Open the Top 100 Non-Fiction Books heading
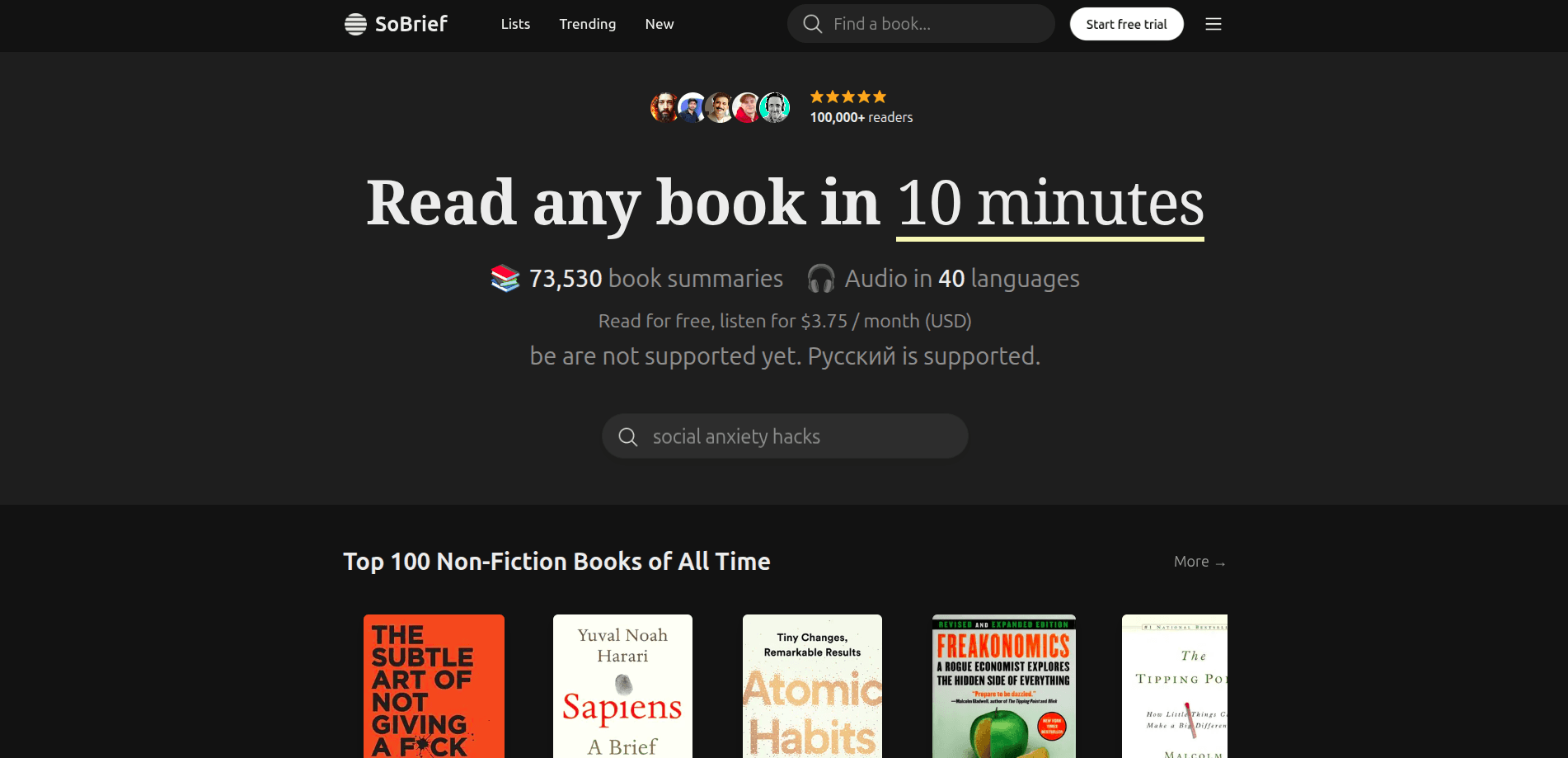Viewport: 1568px width, 758px height. tap(556, 562)
